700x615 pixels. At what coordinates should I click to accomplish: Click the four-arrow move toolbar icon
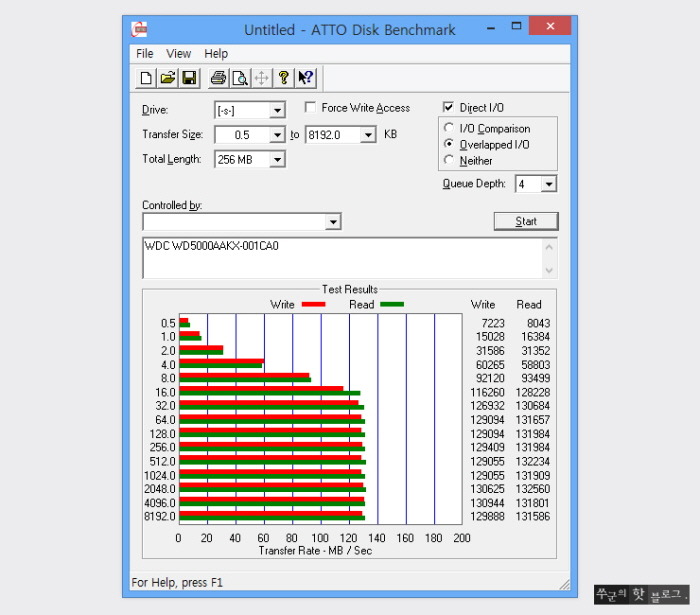pos(262,78)
